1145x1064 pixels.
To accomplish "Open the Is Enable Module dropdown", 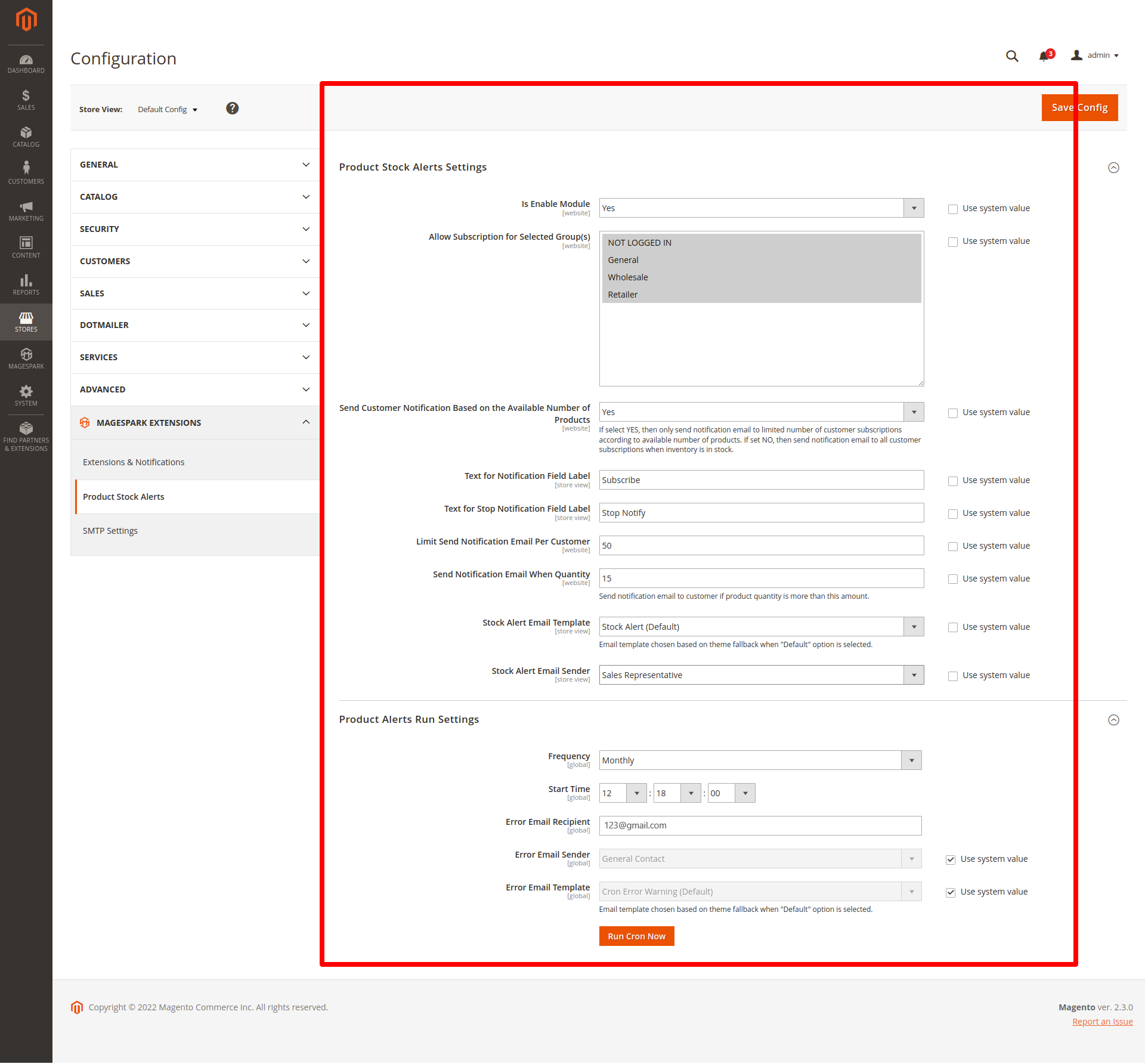I will (x=762, y=208).
